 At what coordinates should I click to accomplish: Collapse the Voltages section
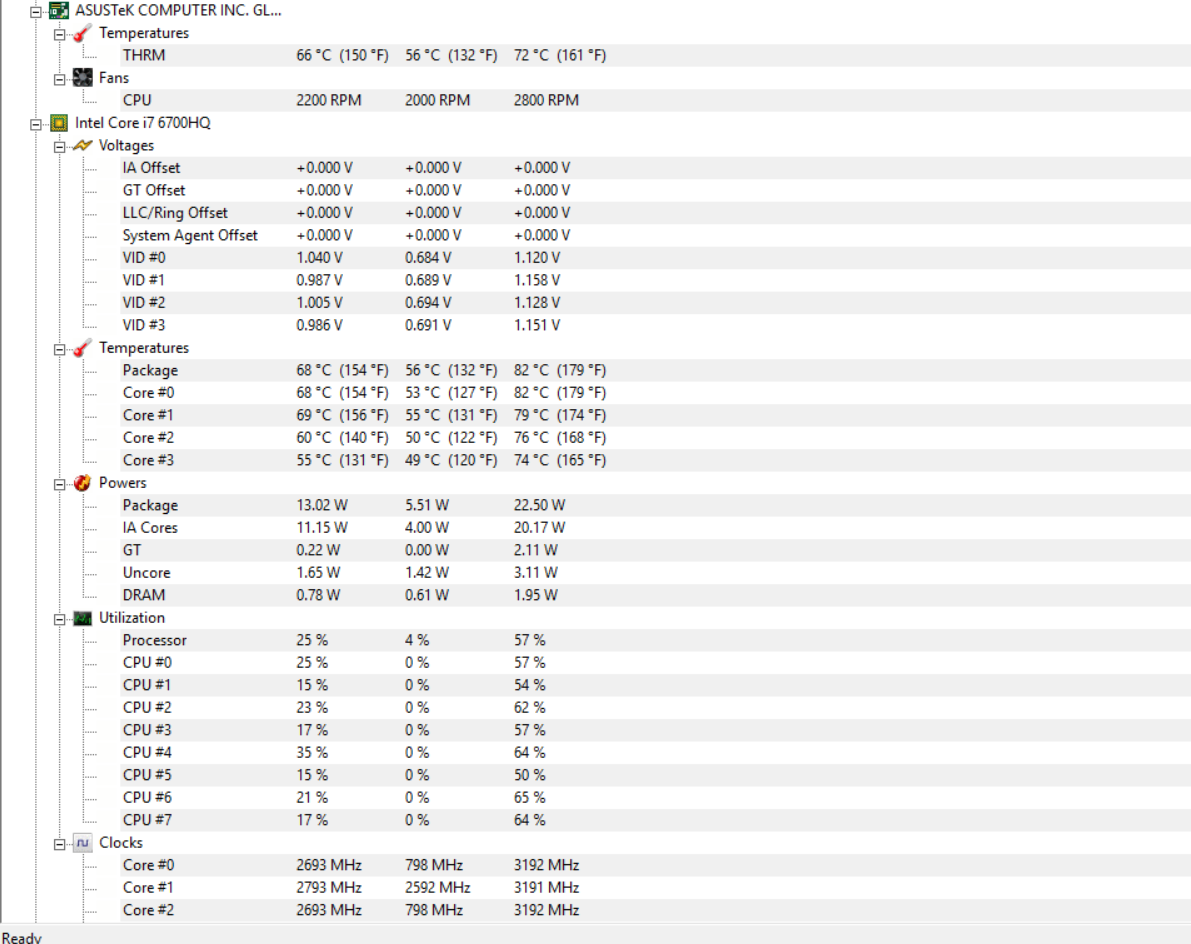click(x=61, y=147)
